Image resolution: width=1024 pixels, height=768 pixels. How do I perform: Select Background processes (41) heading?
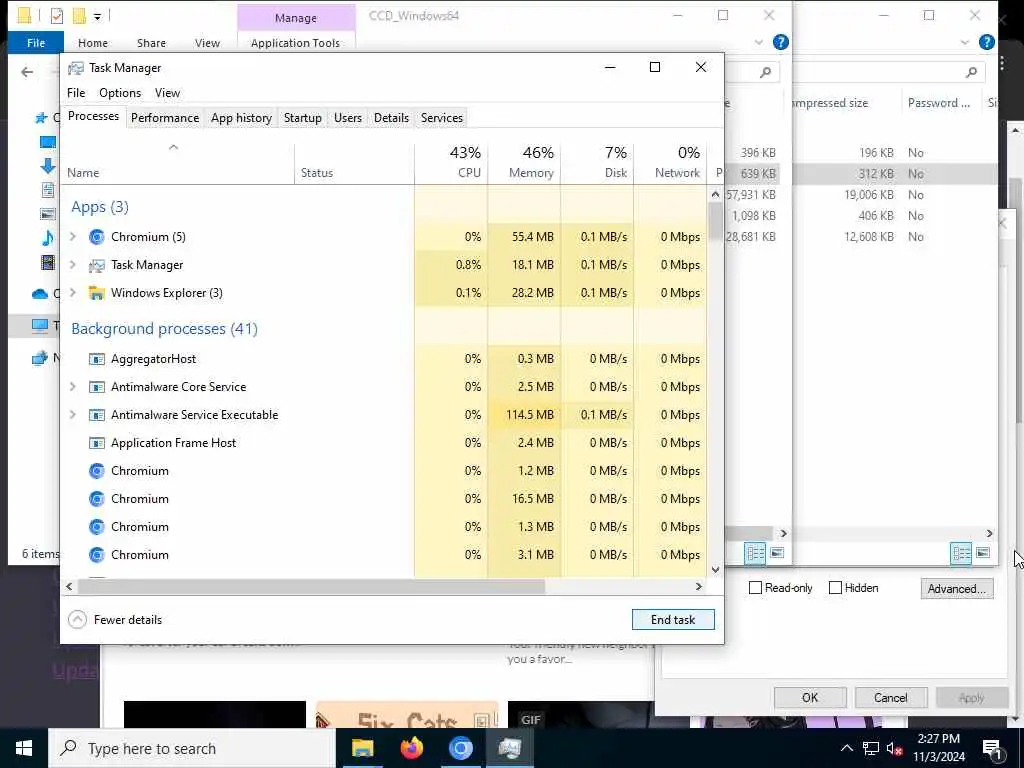click(x=165, y=328)
